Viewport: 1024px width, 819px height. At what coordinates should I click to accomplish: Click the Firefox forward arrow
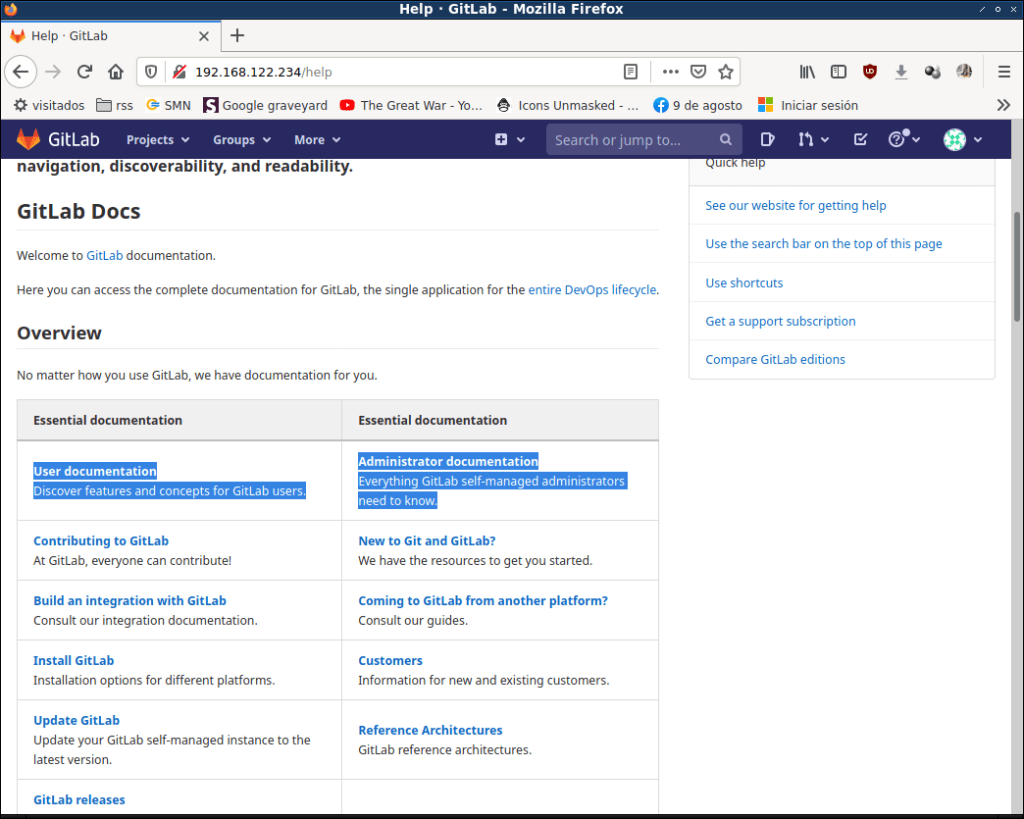[x=53, y=72]
